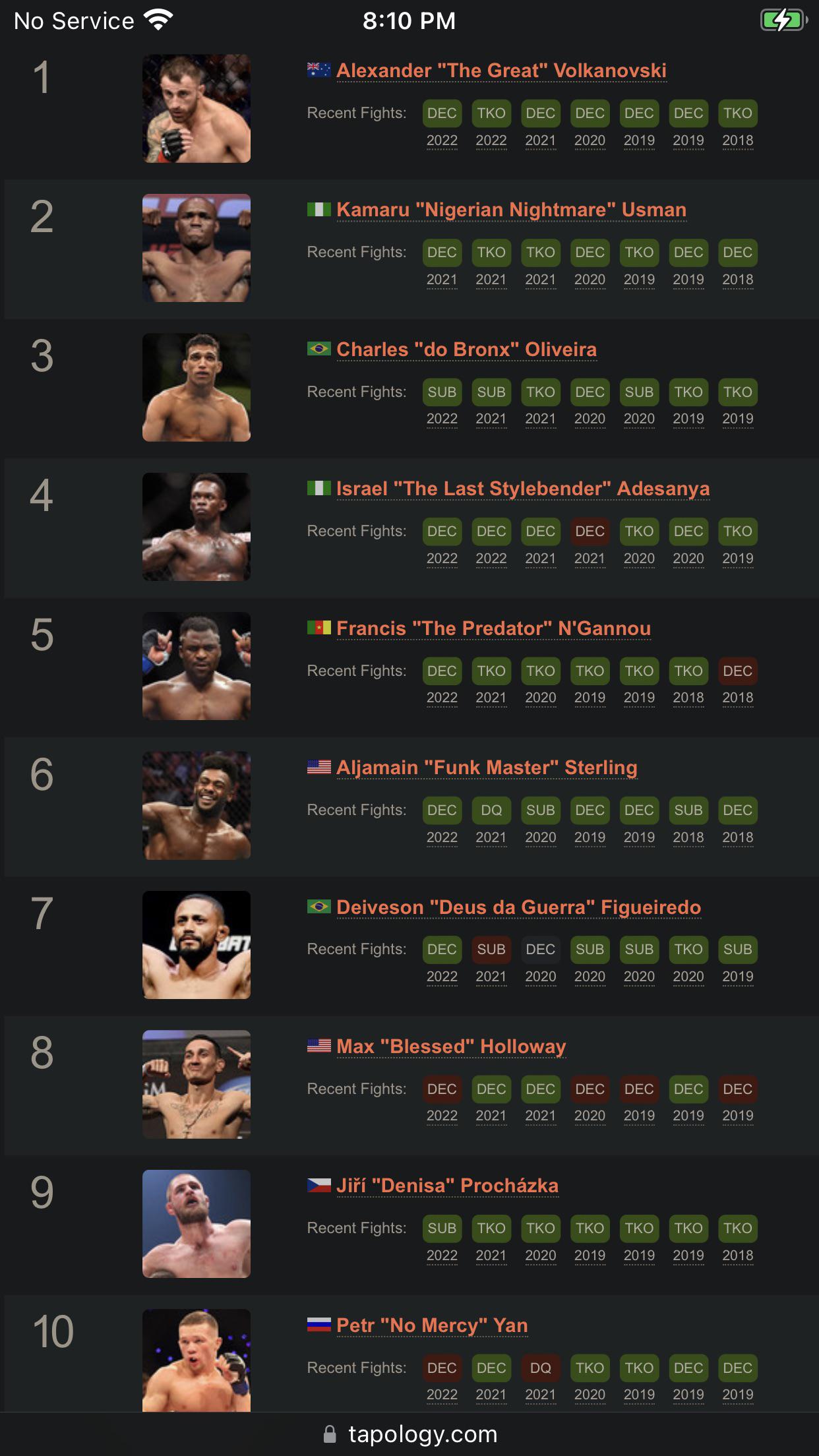Viewport: 819px width, 1456px height.
Task: Click the Cameroon flag beside Francis N'Gannou
Action: point(318,628)
